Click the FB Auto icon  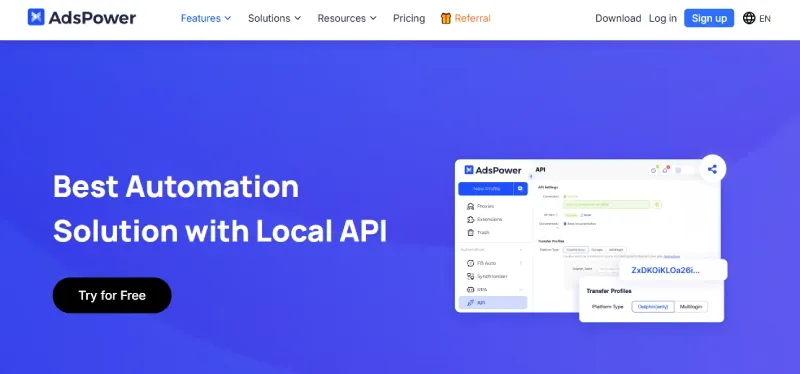coord(470,263)
